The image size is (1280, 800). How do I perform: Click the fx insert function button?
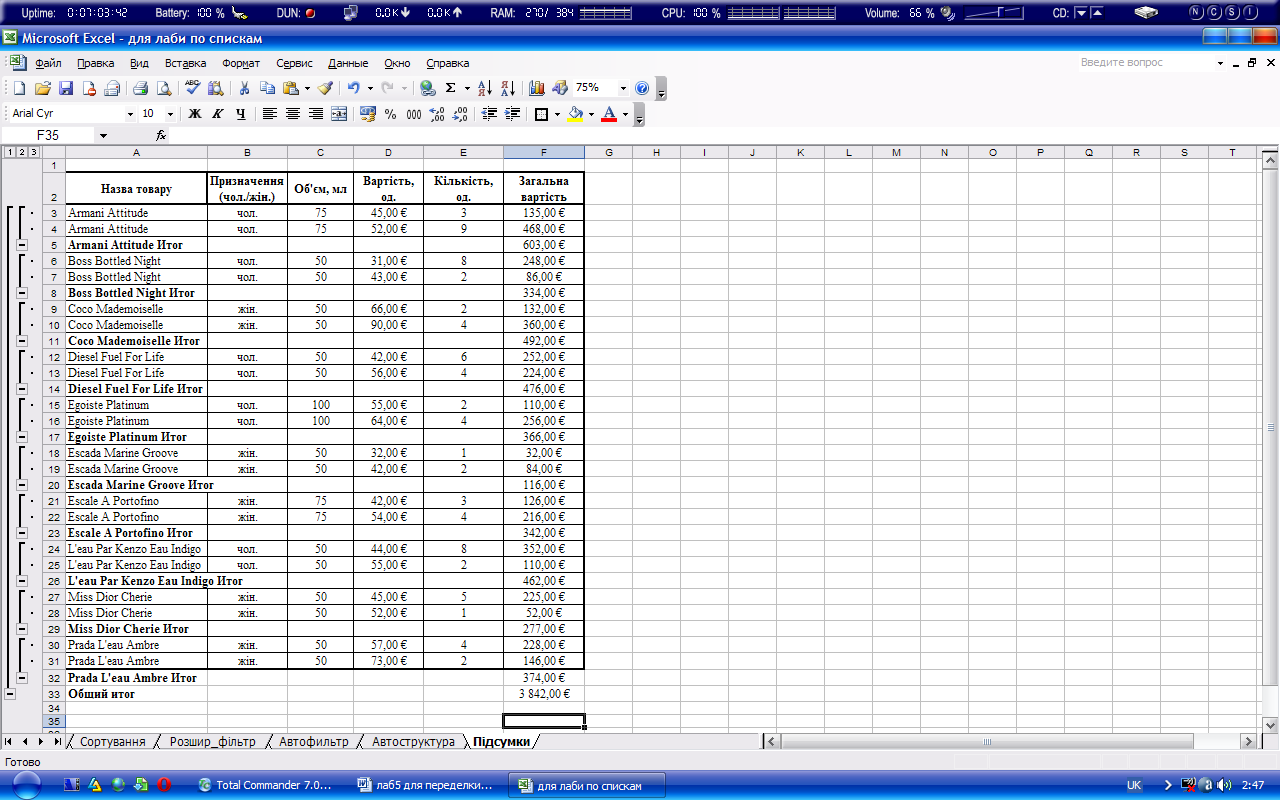click(x=161, y=135)
